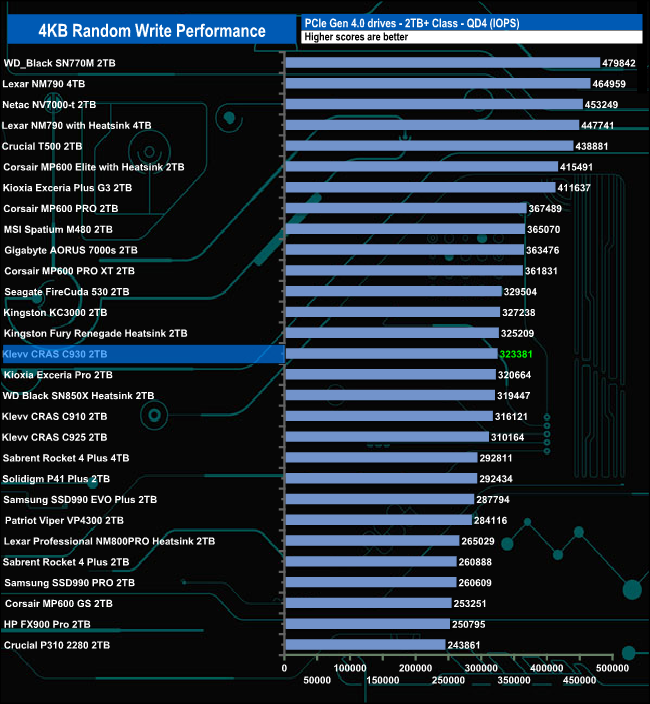Click the Klevv CRAS C930 bar

pos(391,354)
